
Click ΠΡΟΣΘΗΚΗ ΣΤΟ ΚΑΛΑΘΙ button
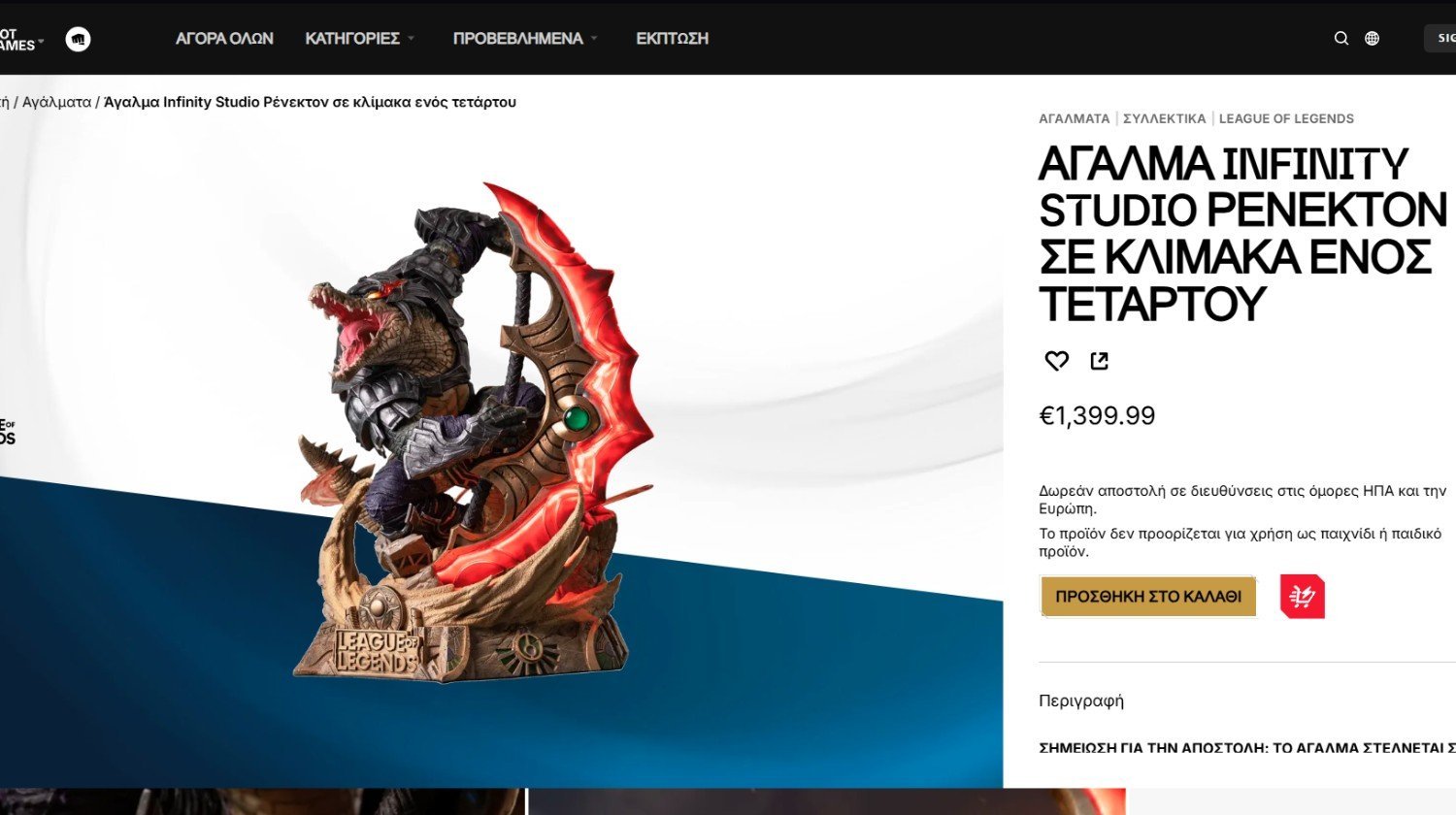coord(1148,597)
